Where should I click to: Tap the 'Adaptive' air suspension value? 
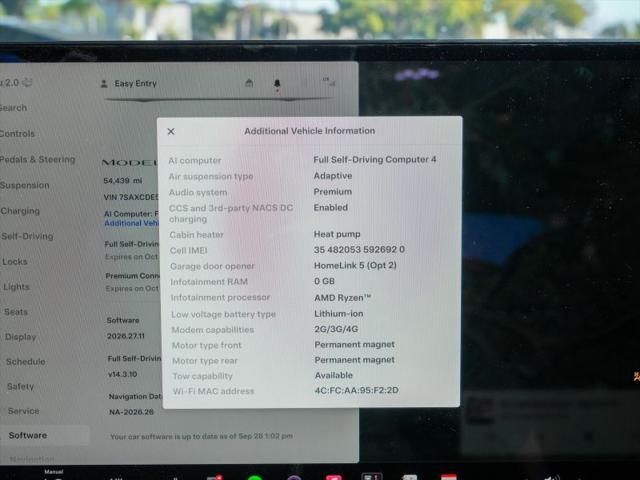tap(333, 176)
